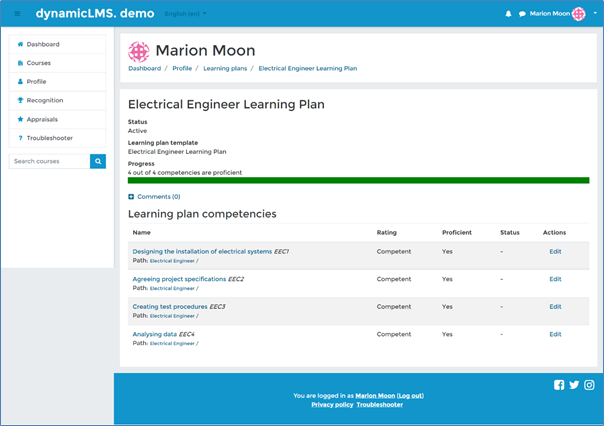Focus the Search courses input field
This screenshot has height=426, width=604.
coord(50,161)
